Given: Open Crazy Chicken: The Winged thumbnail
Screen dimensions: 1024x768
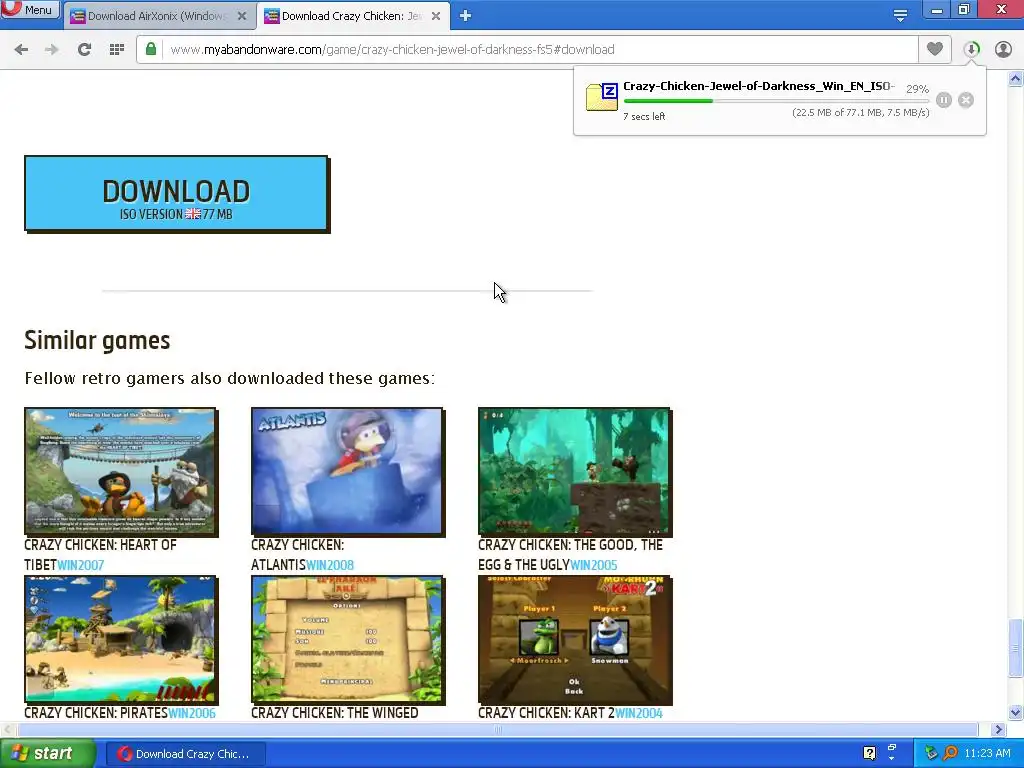Looking at the screenshot, I should click(x=348, y=639).
